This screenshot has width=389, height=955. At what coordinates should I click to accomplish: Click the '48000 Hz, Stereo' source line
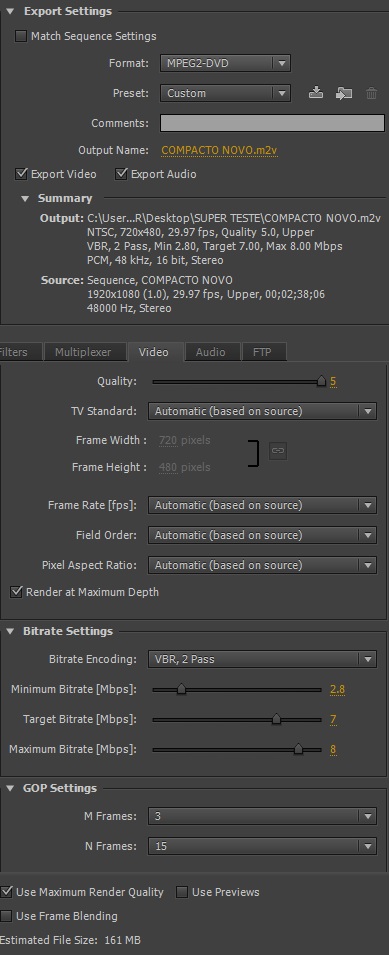click(129, 308)
